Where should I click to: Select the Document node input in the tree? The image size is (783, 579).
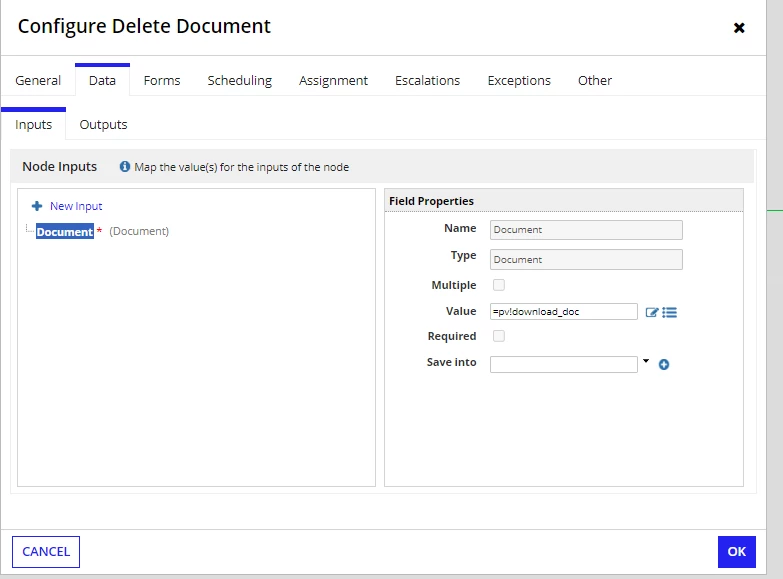point(65,231)
